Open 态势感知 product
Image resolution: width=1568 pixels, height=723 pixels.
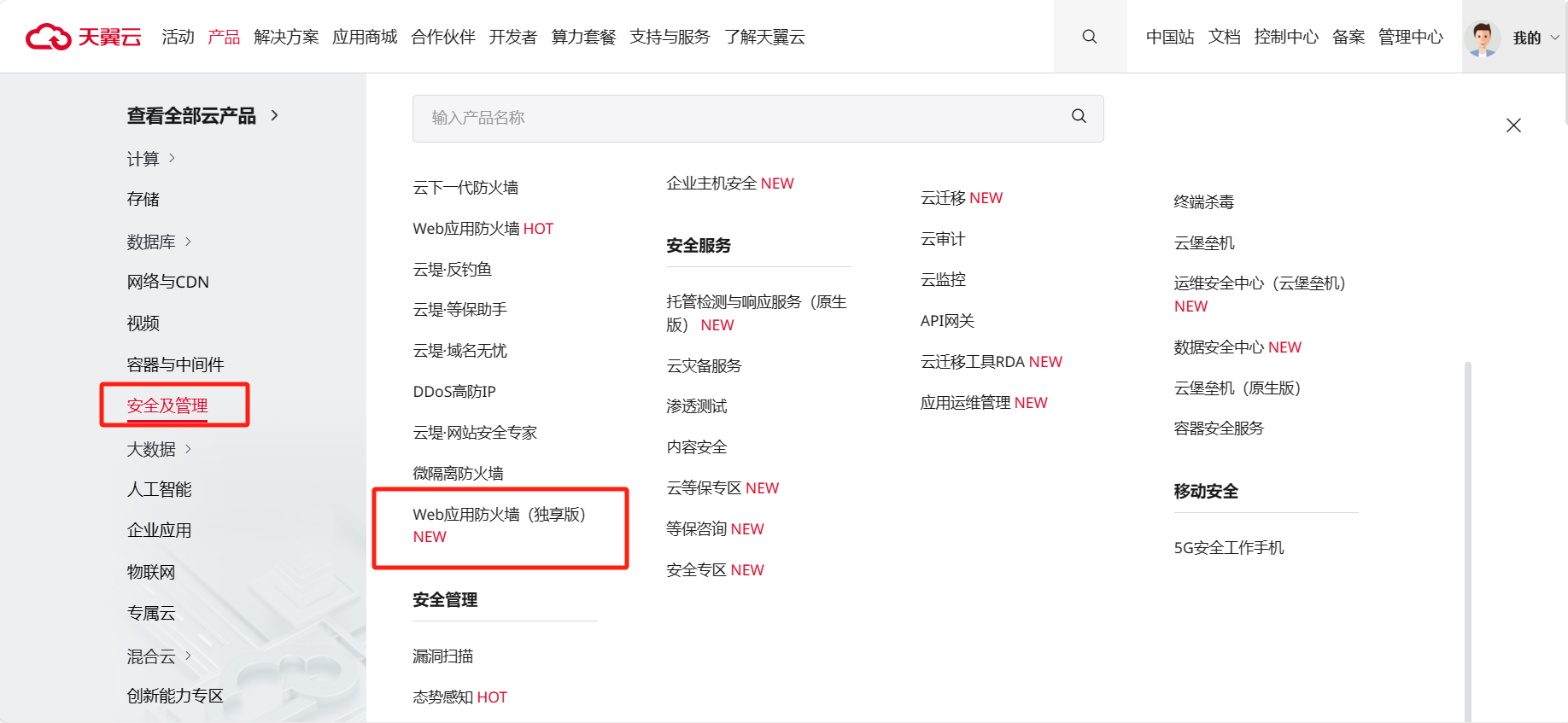coord(459,697)
